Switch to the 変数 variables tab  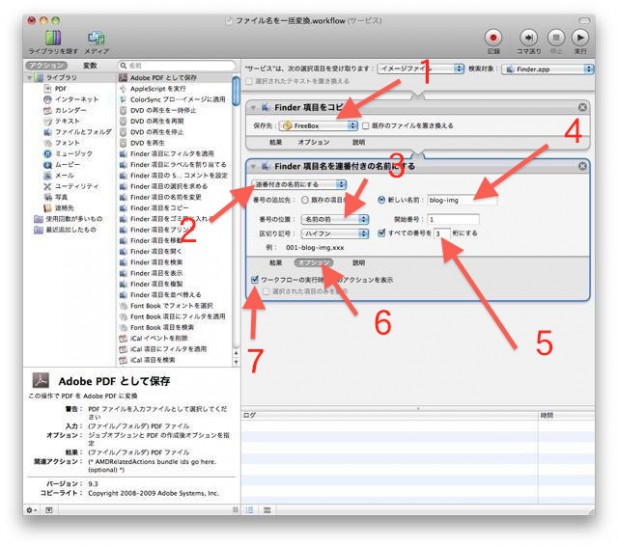tap(89, 65)
